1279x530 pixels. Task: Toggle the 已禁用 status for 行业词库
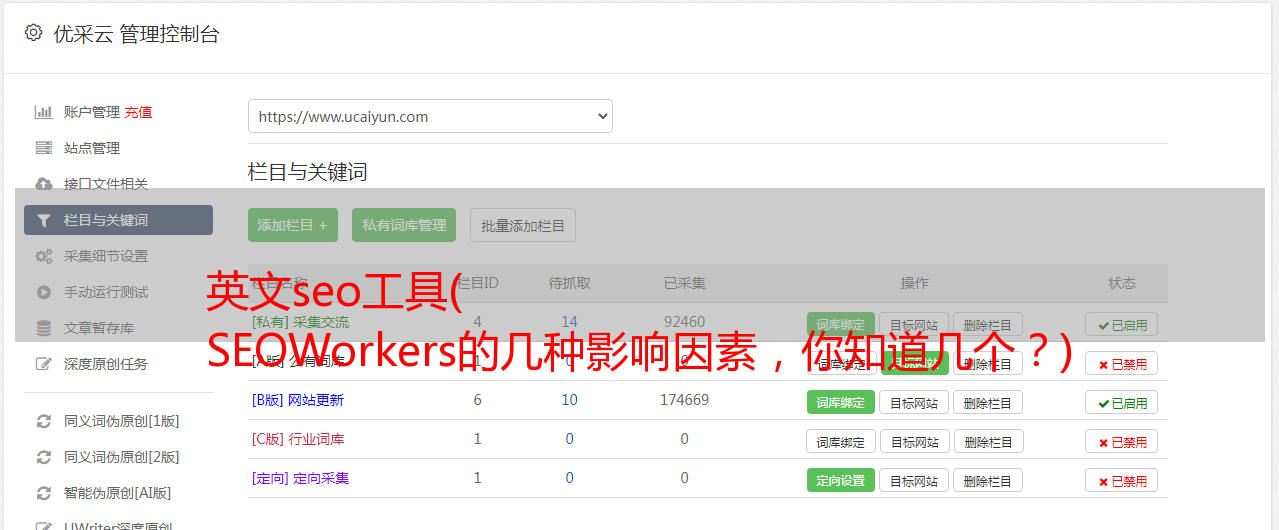[1122, 441]
